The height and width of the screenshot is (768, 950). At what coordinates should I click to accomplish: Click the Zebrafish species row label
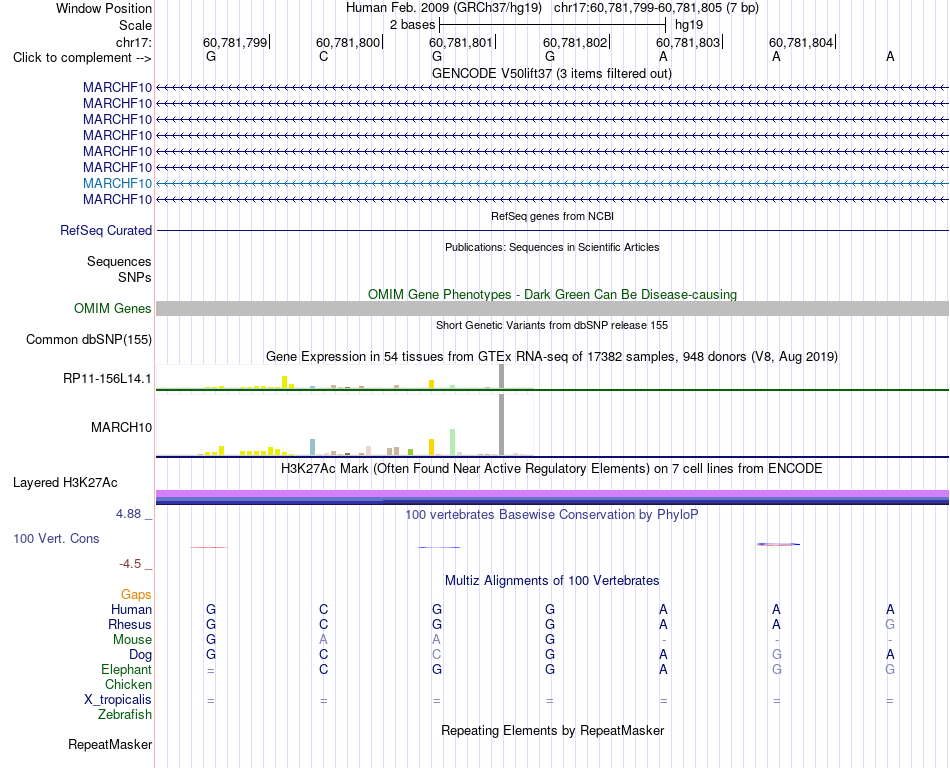(125, 714)
